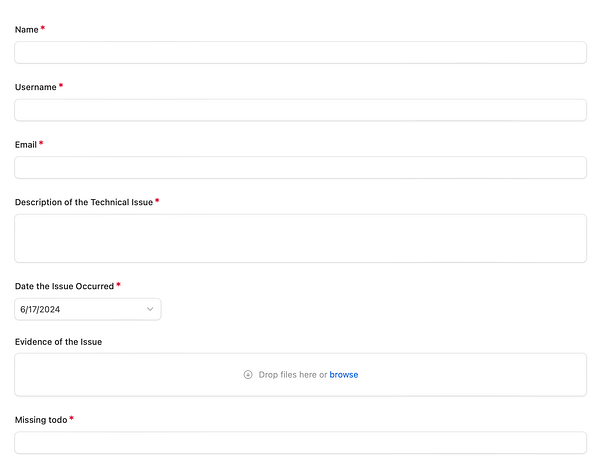Click the red asterisk next to Email
The width and height of the screenshot is (600, 468).
[x=41, y=143]
